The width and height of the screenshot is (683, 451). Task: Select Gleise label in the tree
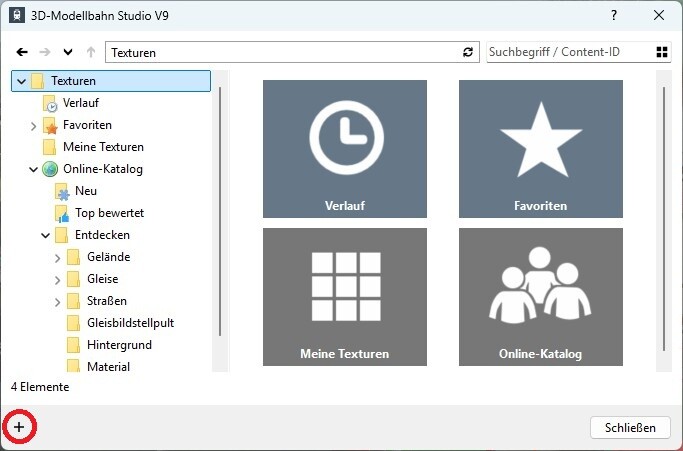click(x=102, y=279)
